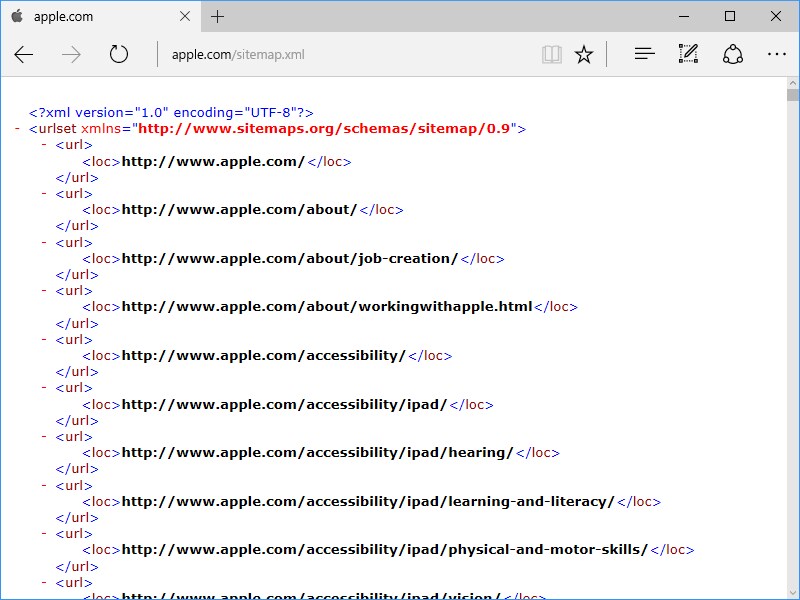Open a new tab with plus
Screen dimensions: 800x600
[x=217, y=16]
